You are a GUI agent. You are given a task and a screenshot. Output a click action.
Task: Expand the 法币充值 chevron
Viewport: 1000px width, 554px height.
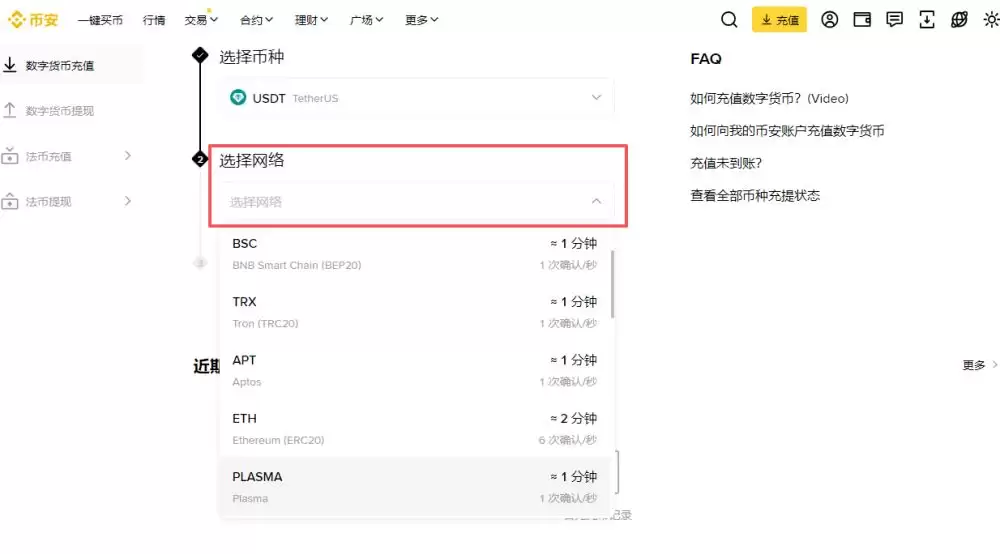click(128, 156)
